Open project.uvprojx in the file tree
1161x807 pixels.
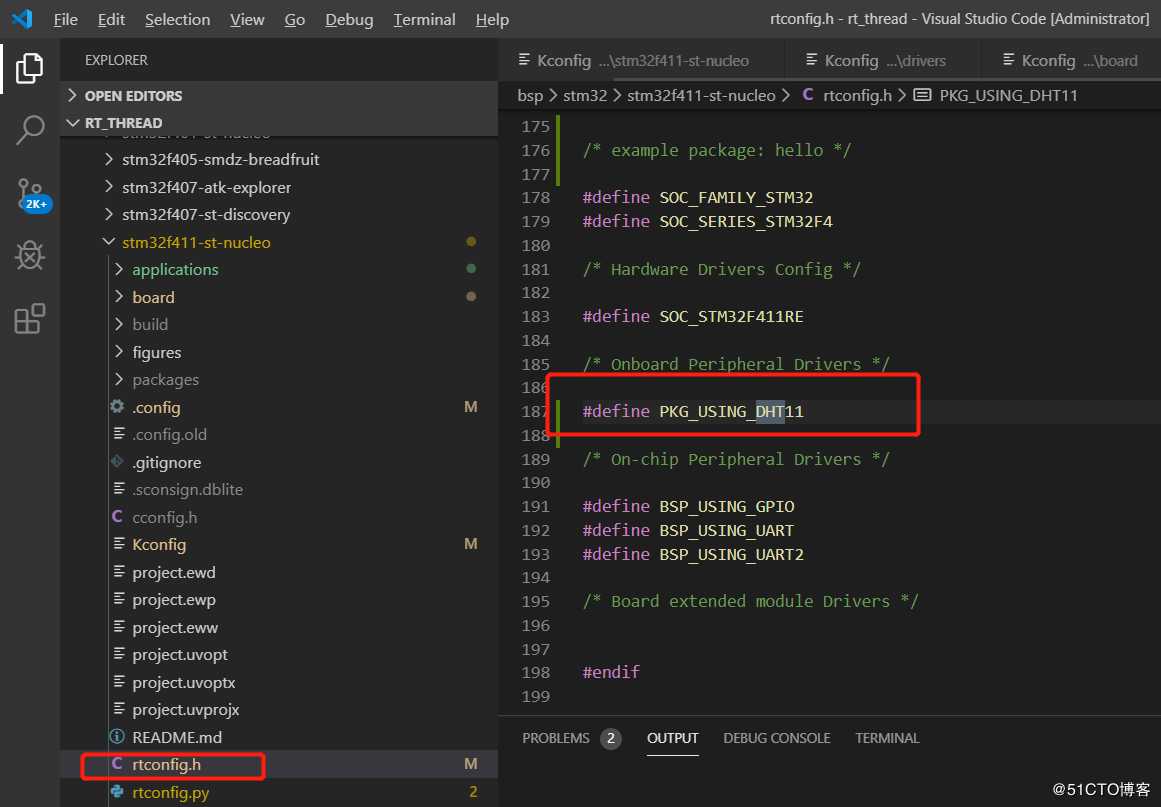185,710
